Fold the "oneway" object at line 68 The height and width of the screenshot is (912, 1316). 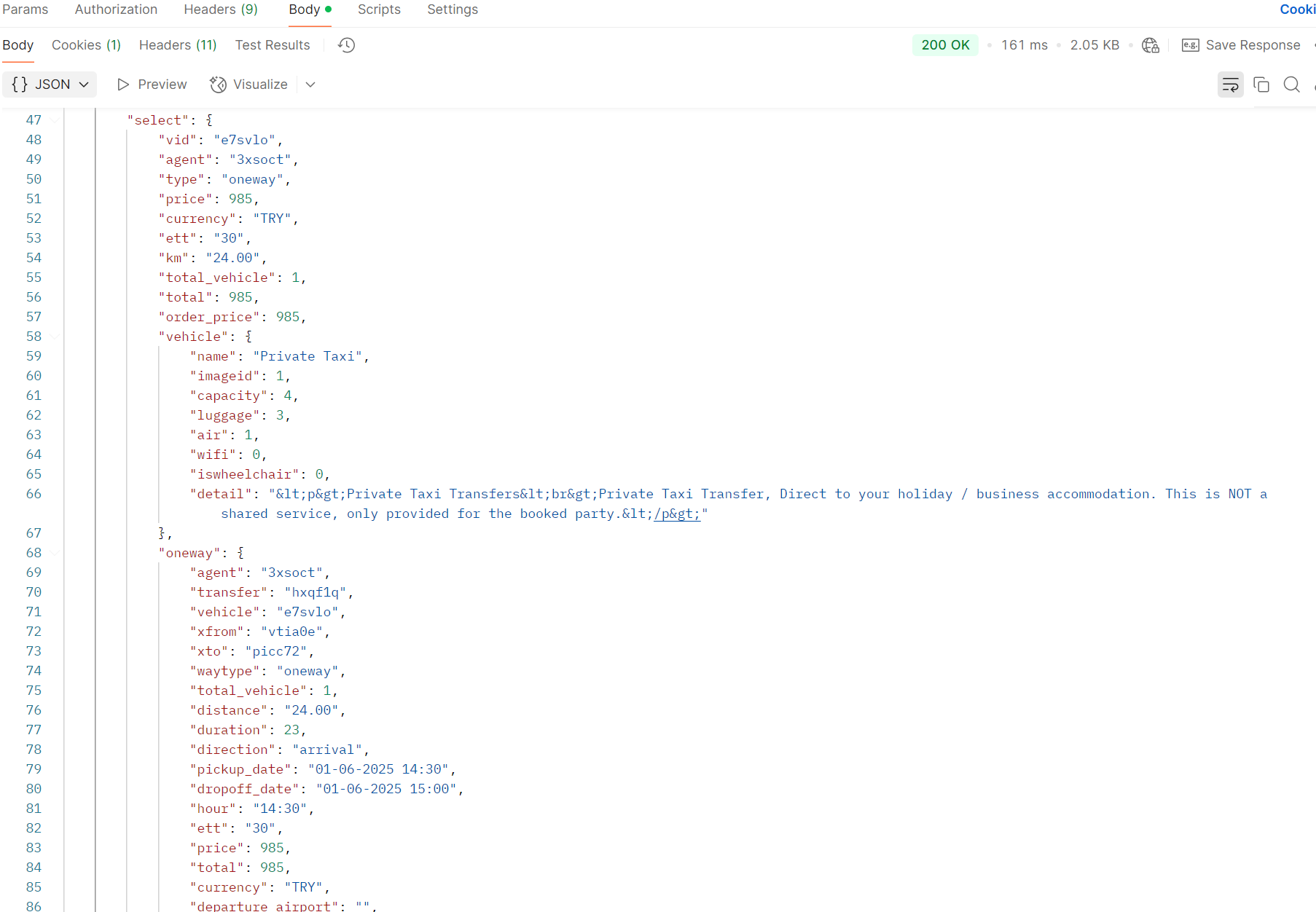pos(55,553)
